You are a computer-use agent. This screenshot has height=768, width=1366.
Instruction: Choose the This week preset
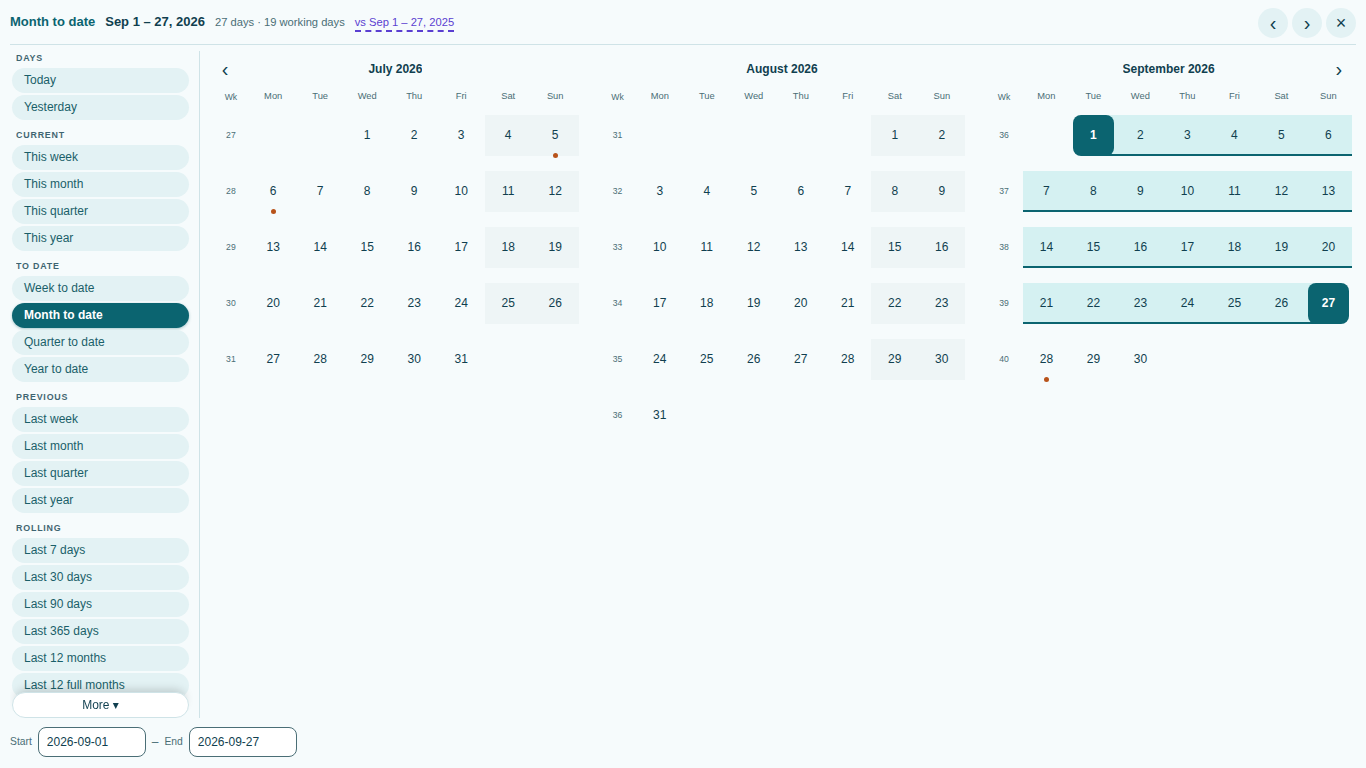(100, 157)
